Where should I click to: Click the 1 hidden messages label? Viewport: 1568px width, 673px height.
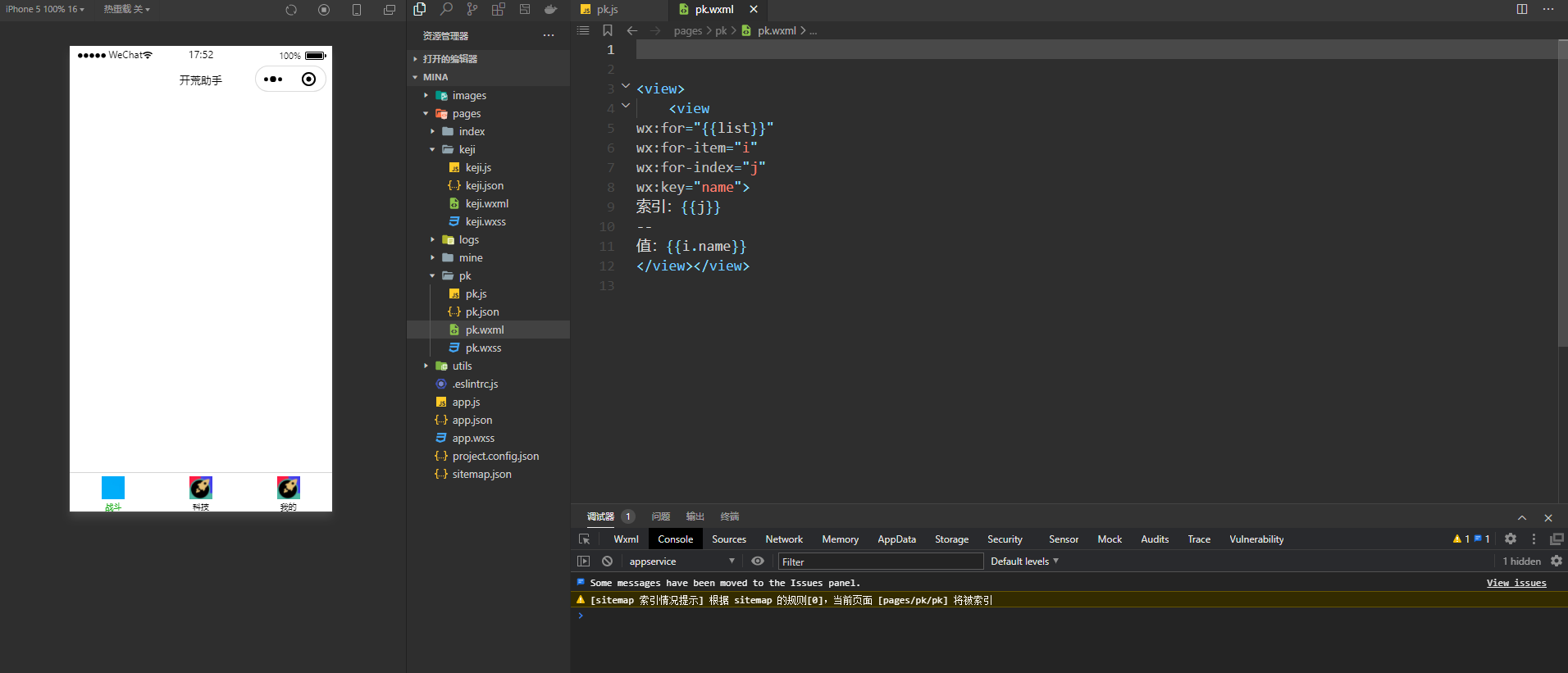coord(1521,561)
